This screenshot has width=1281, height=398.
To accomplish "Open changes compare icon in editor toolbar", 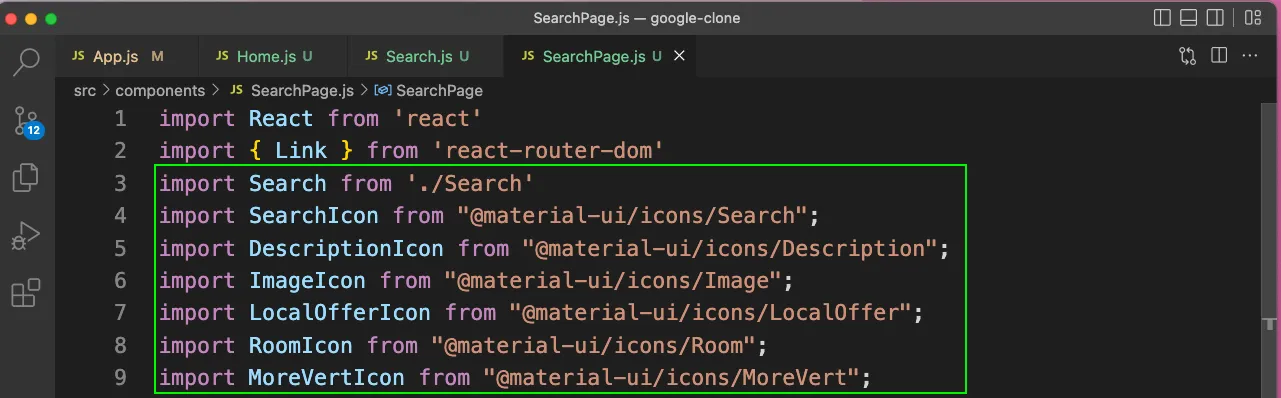I will [x=1188, y=56].
